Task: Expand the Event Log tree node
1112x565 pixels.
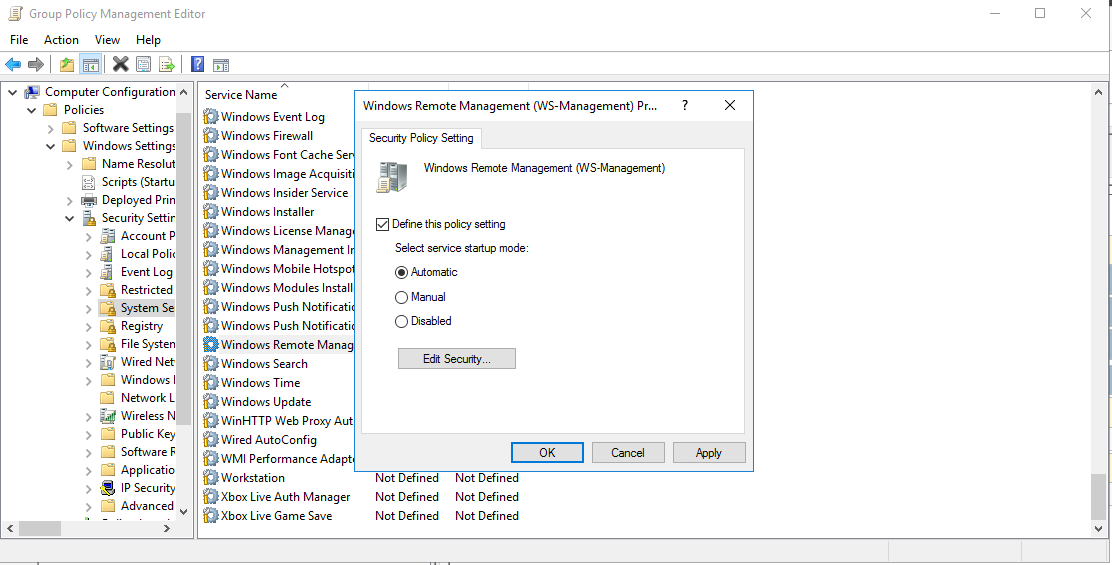Action: (89, 273)
